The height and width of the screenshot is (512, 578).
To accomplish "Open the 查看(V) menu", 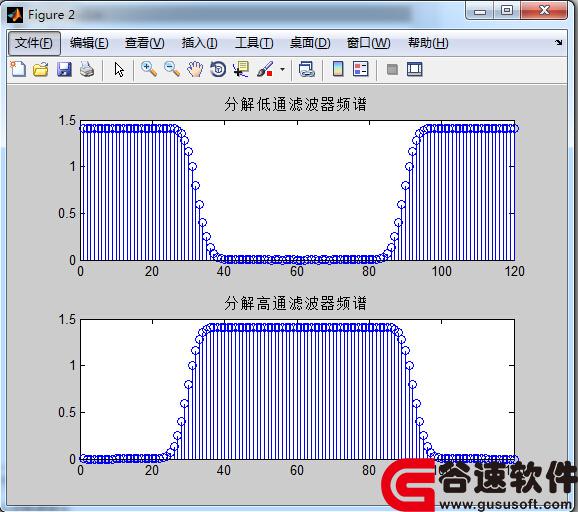I will (144, 43).
